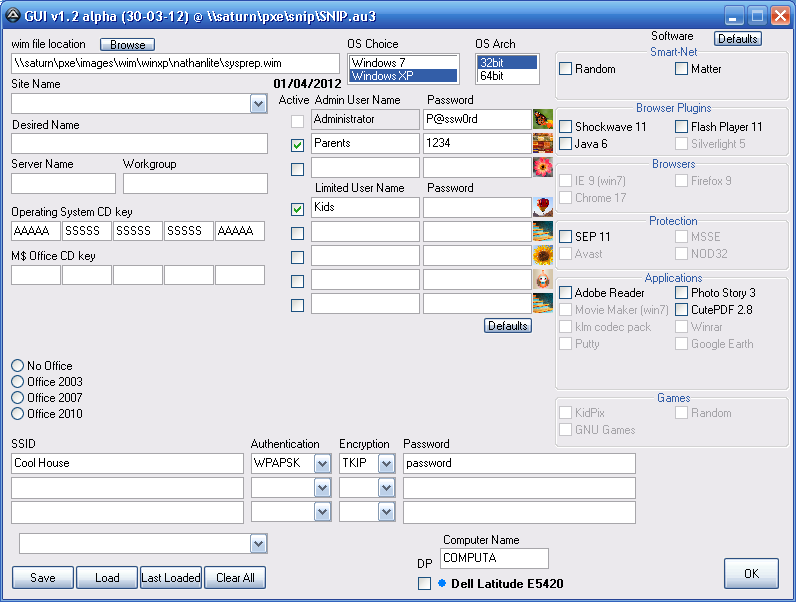Viewport: 796px width, 602px height.
Task: Open the third row Authentication dropdown
Action: pos(322,512)
